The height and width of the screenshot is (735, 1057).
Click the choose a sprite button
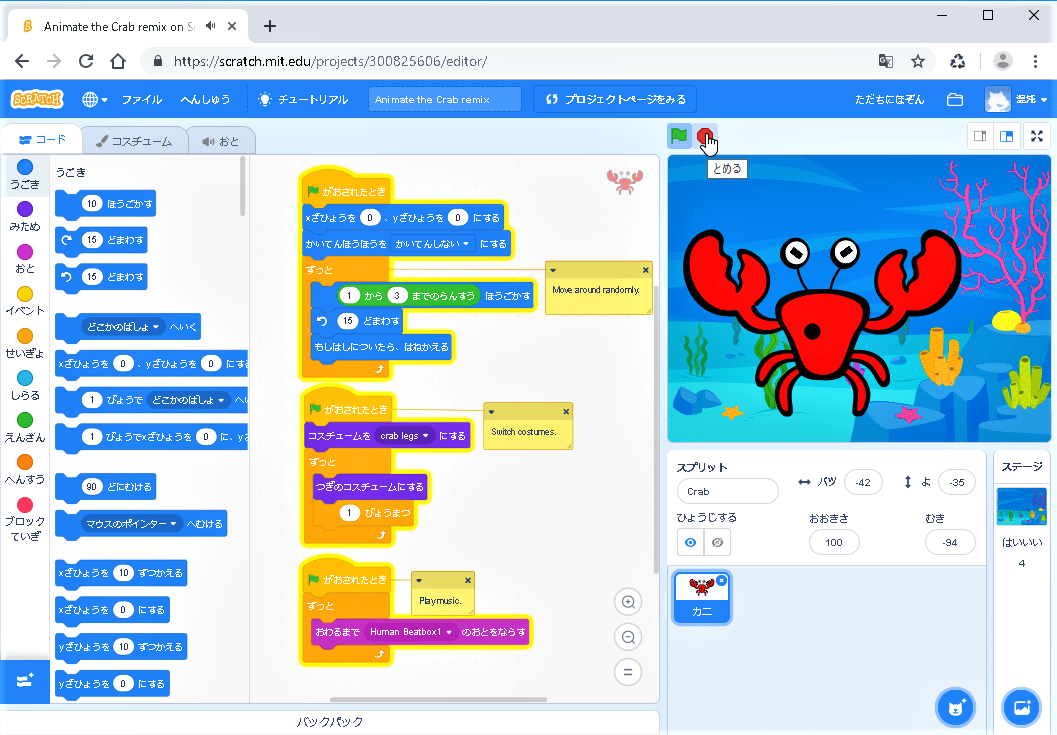955,707
